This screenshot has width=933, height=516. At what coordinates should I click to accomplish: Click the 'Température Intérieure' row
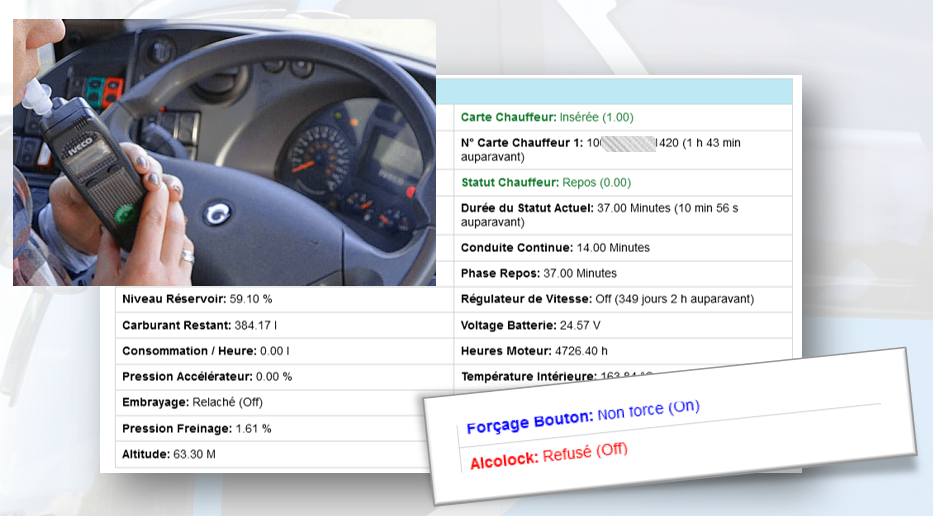(623, 376)
